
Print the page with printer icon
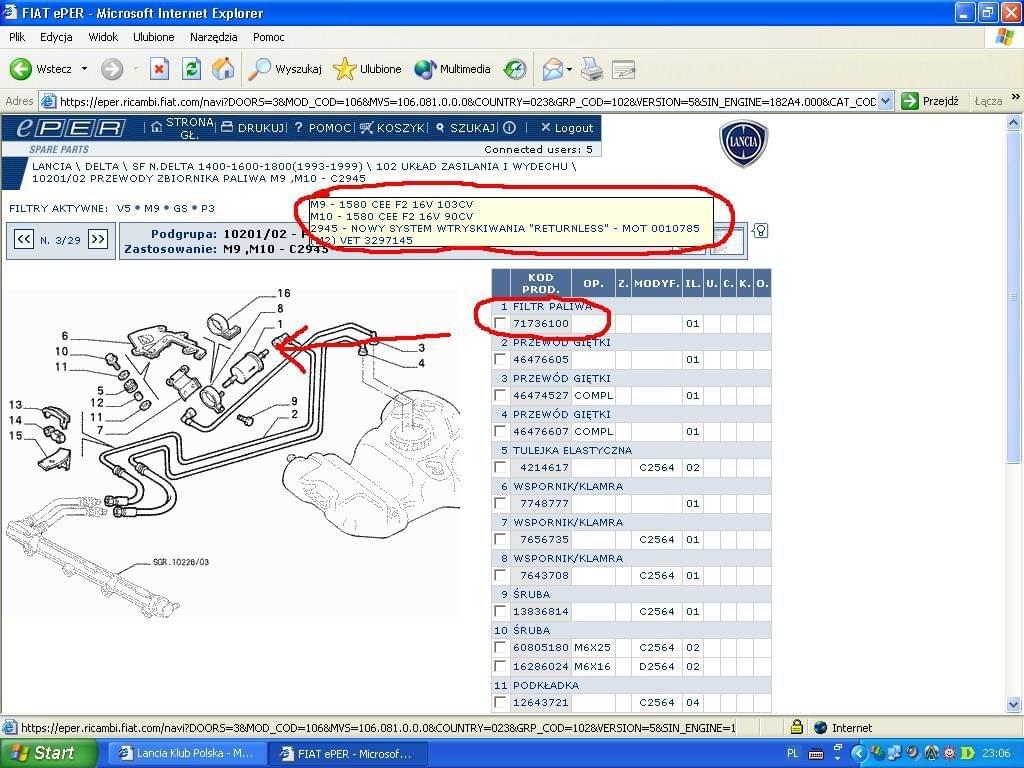pyautogui.click(x=592, y=69)
